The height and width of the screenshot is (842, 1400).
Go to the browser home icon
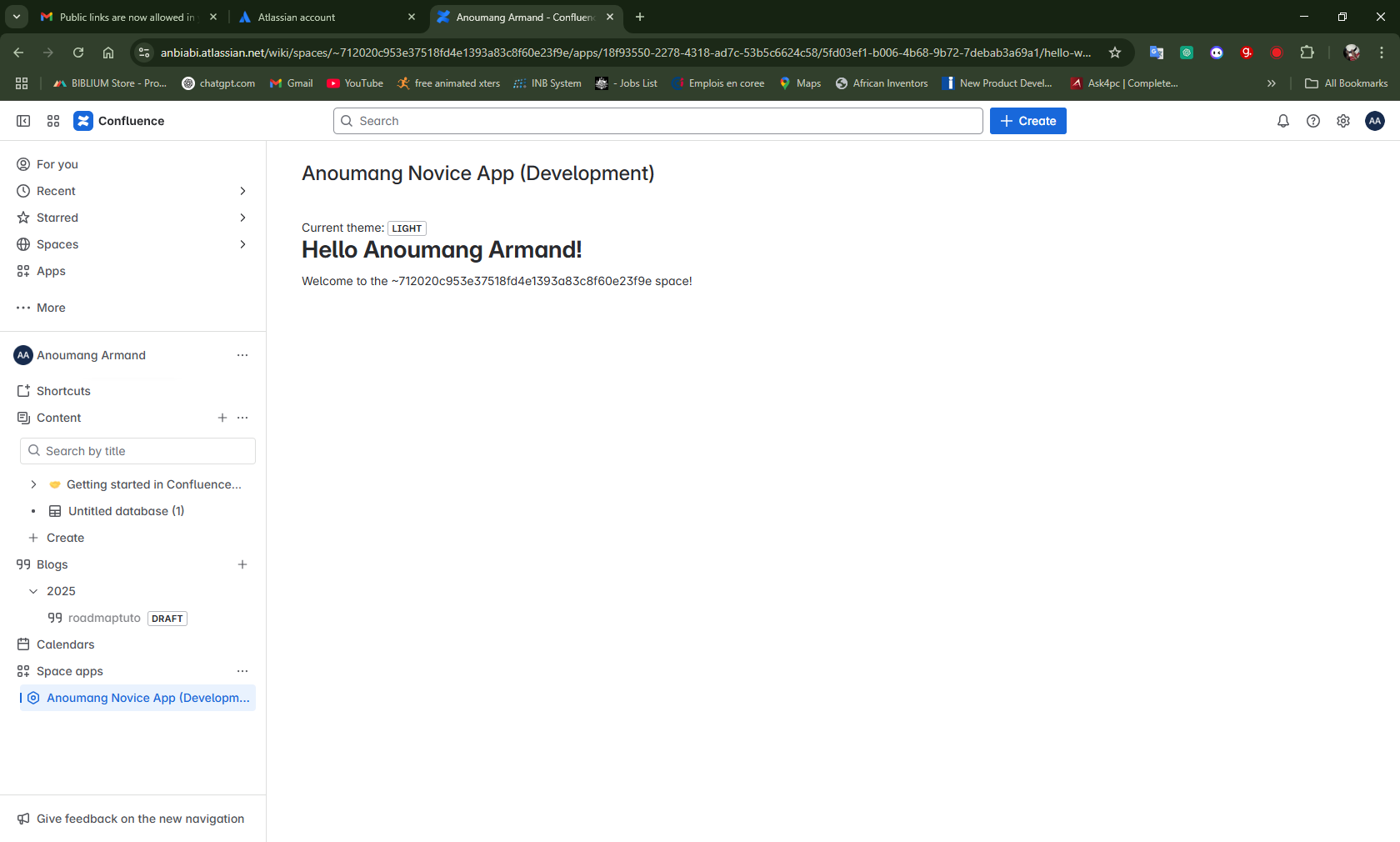coord(108,53)
